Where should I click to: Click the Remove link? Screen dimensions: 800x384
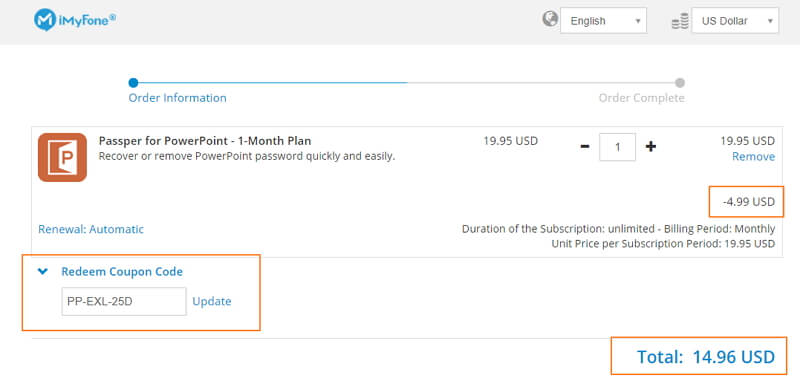pyautogui.click(x=754, y=157)
